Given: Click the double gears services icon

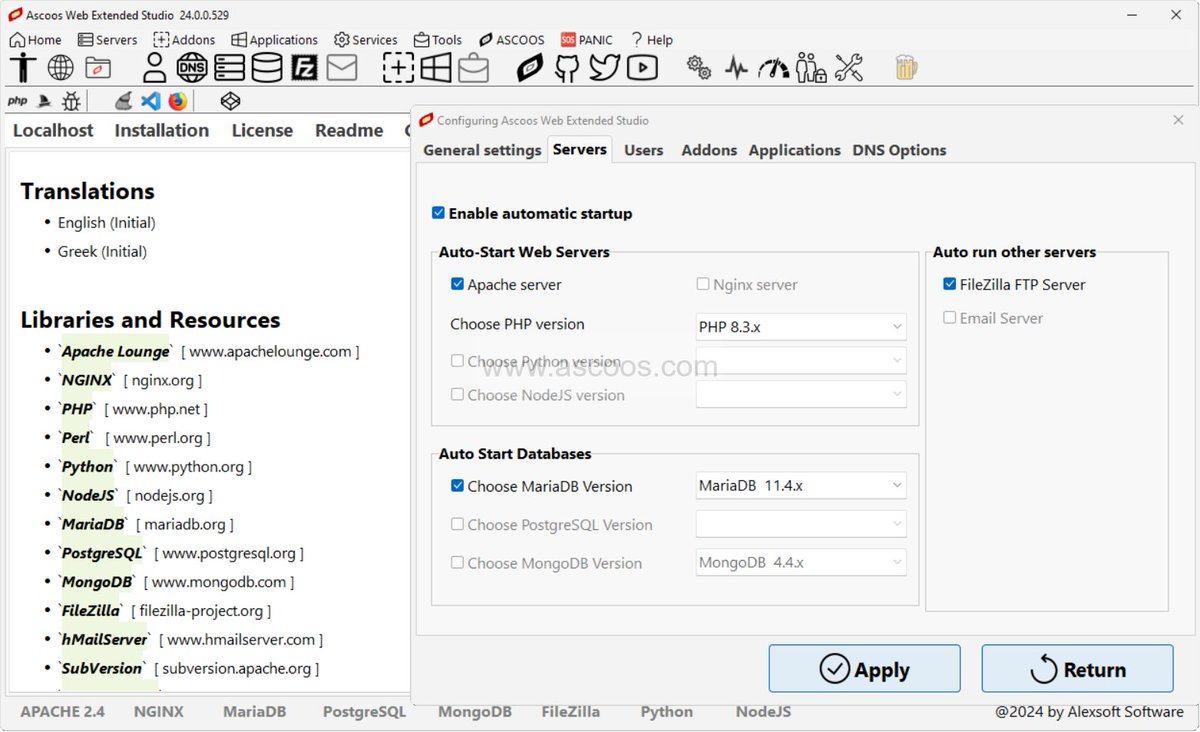Looking at the screenshot, I should pos(699,68).
